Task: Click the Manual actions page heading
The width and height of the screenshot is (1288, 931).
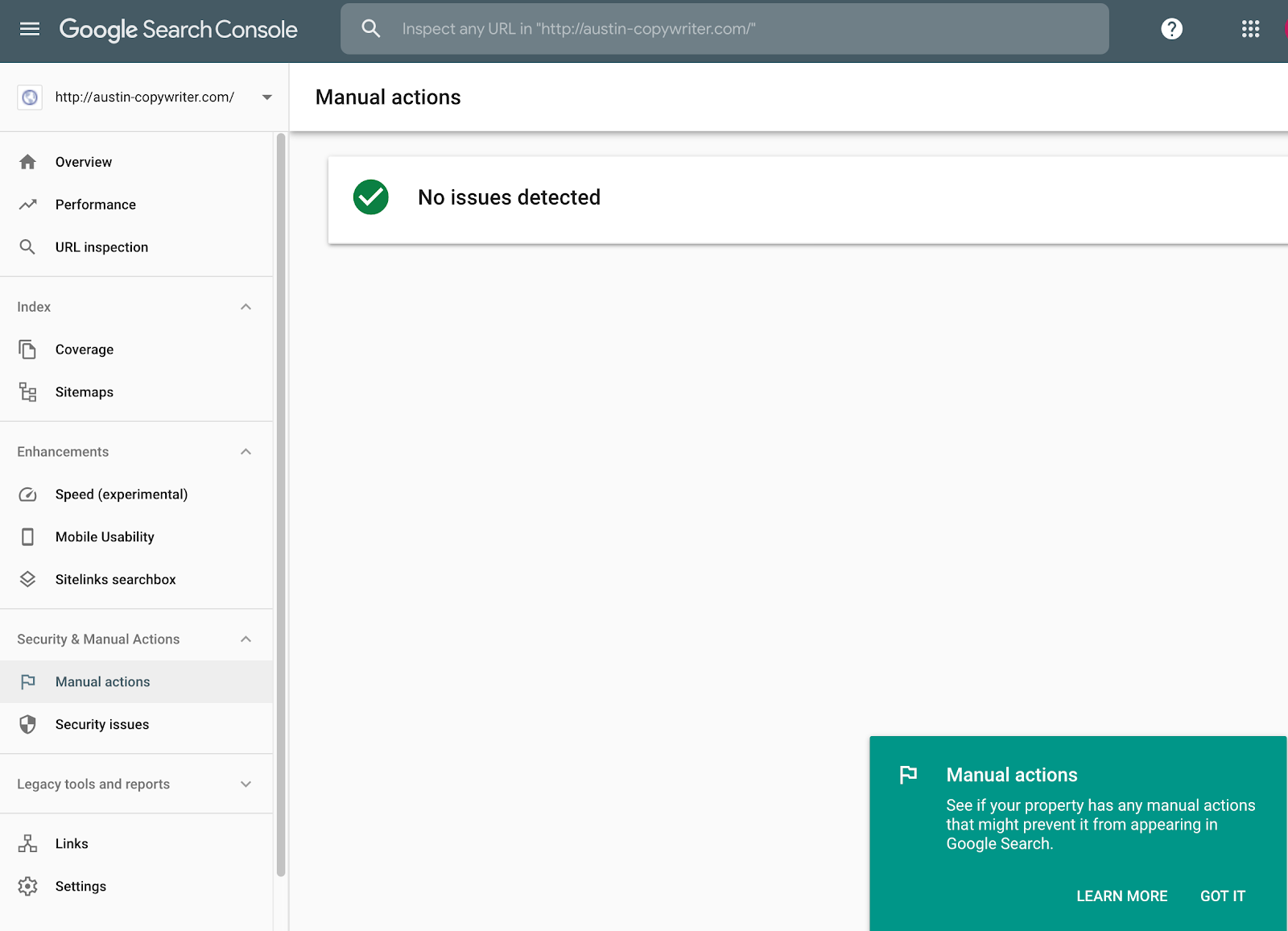Action: (x=388, y=97)
